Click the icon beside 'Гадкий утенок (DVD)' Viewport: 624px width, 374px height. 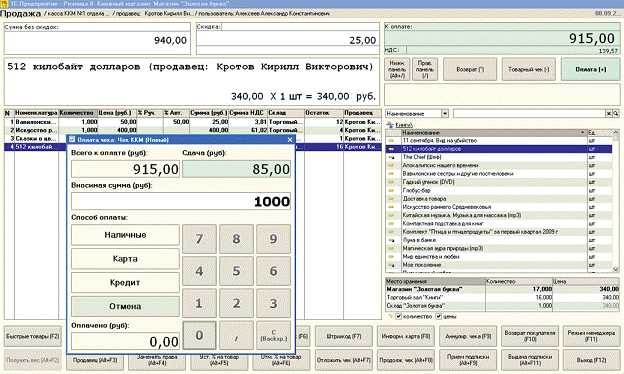[x=391, y=182]
